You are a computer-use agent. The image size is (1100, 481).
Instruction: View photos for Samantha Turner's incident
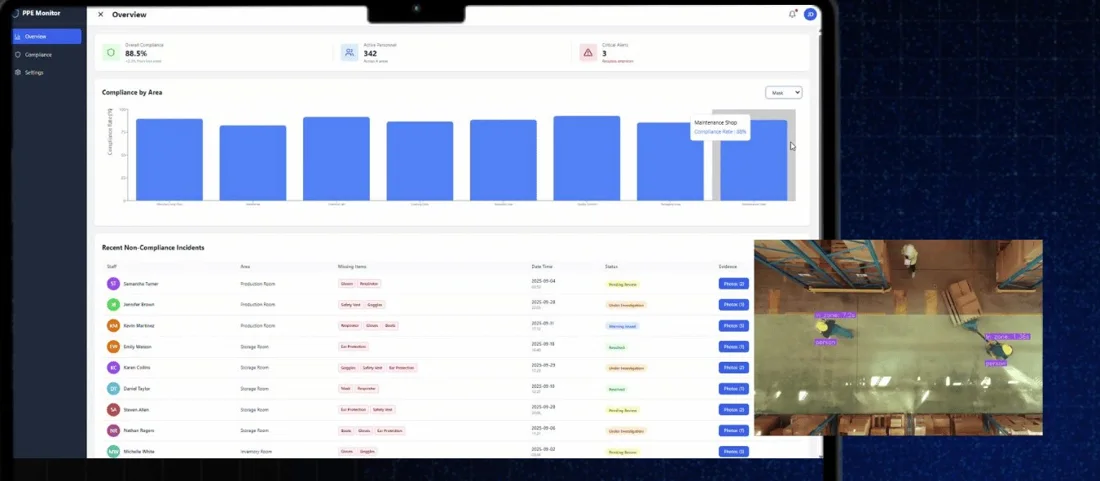(733, 283)
